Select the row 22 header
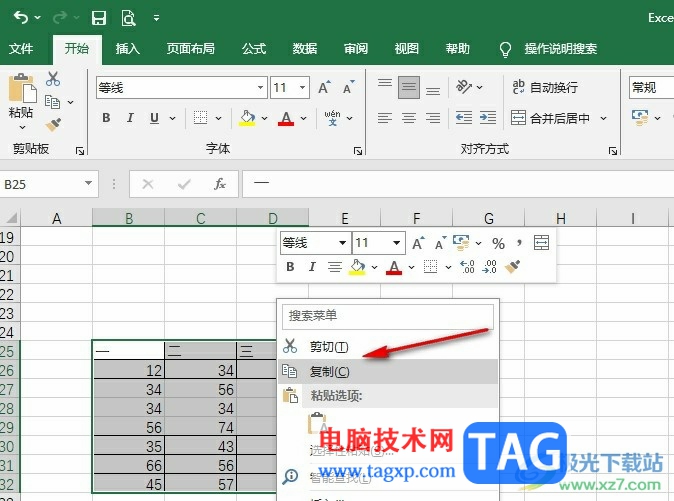 9,294
